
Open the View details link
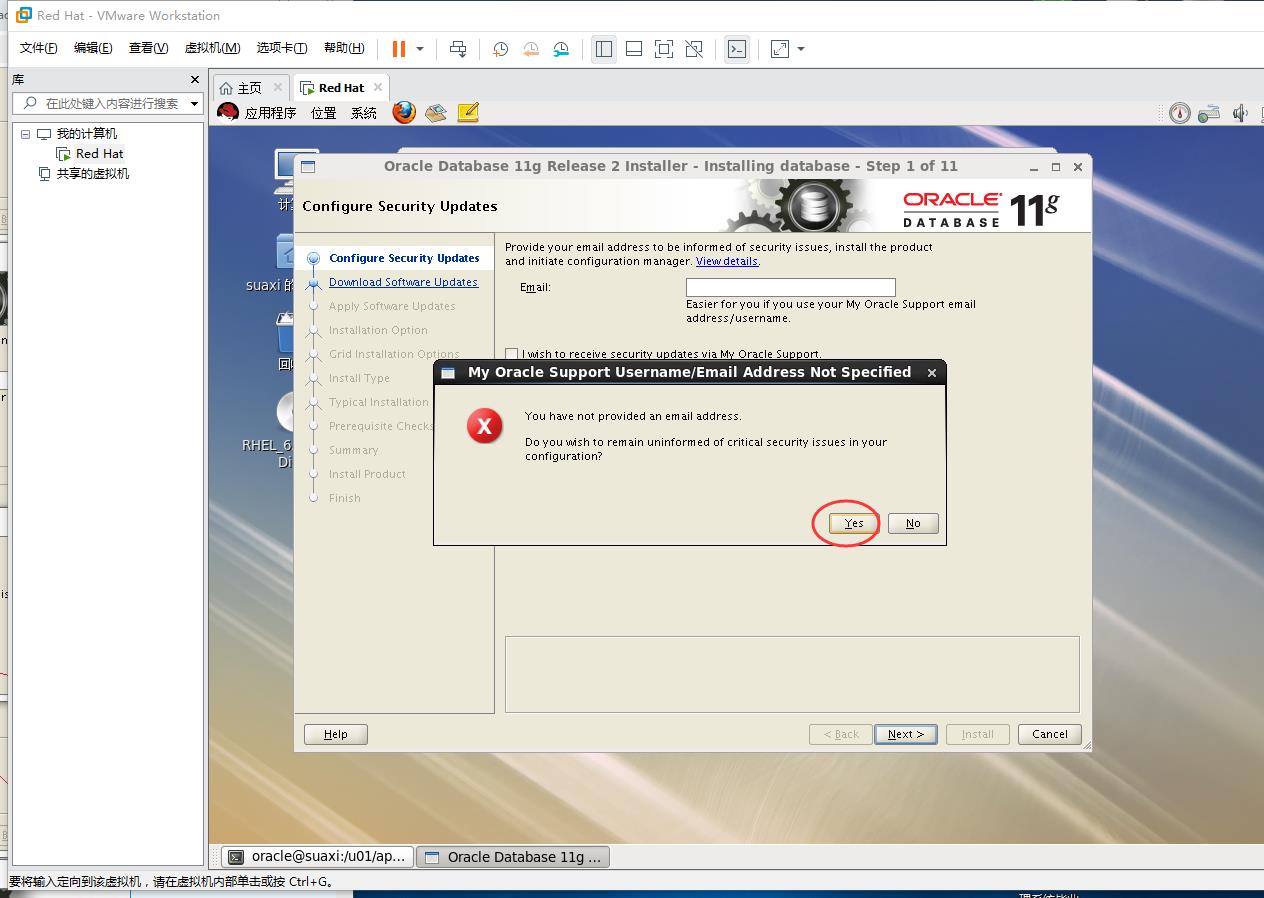click(x=727, y=262)
